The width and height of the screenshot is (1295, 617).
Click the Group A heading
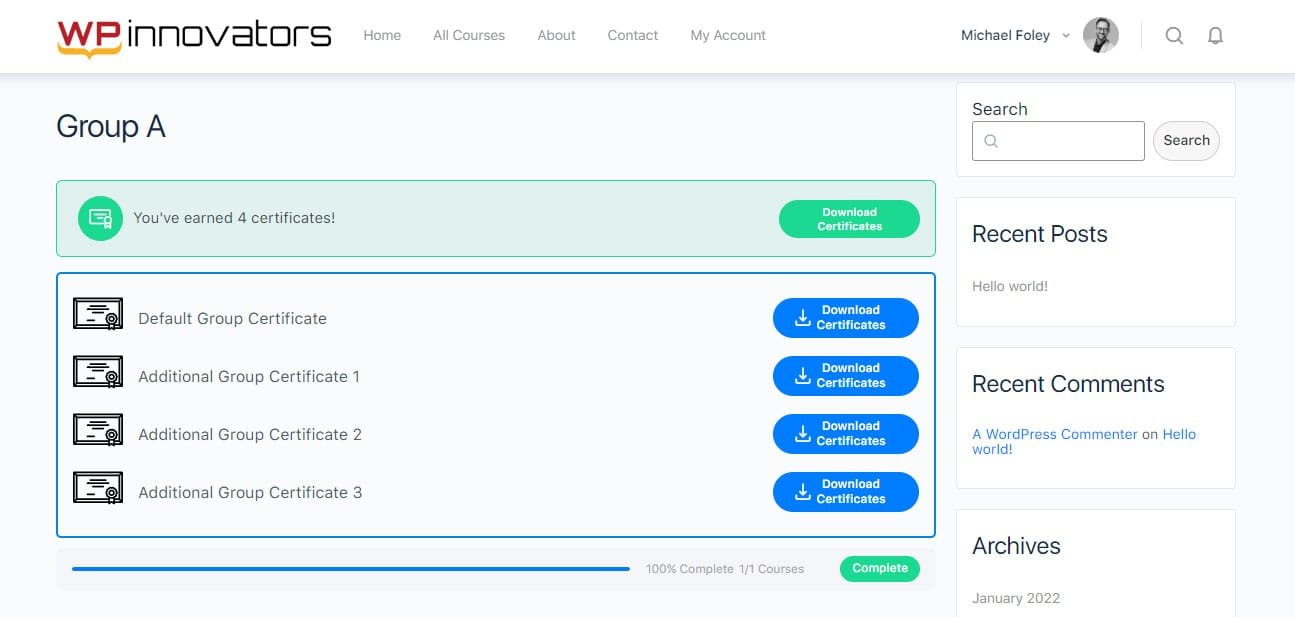coord(111,127)
